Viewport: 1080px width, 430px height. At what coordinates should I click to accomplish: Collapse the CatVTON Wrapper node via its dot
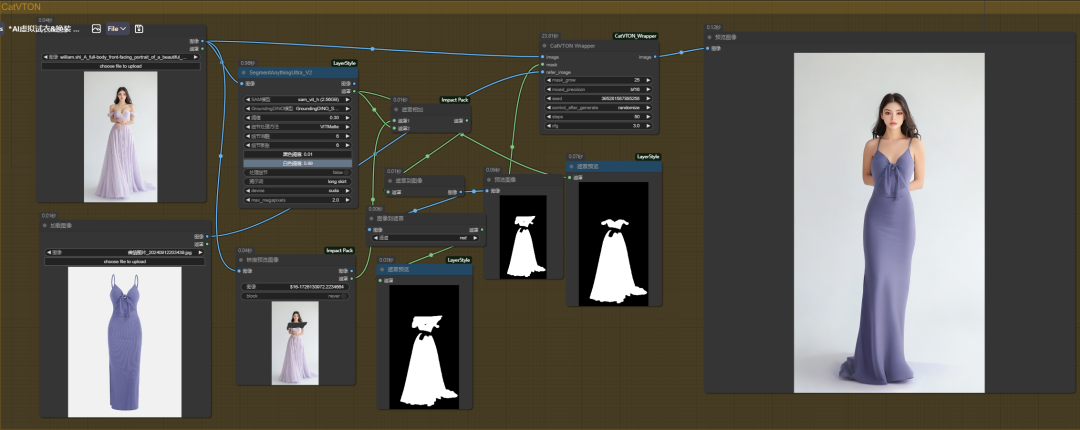(545, 45)
